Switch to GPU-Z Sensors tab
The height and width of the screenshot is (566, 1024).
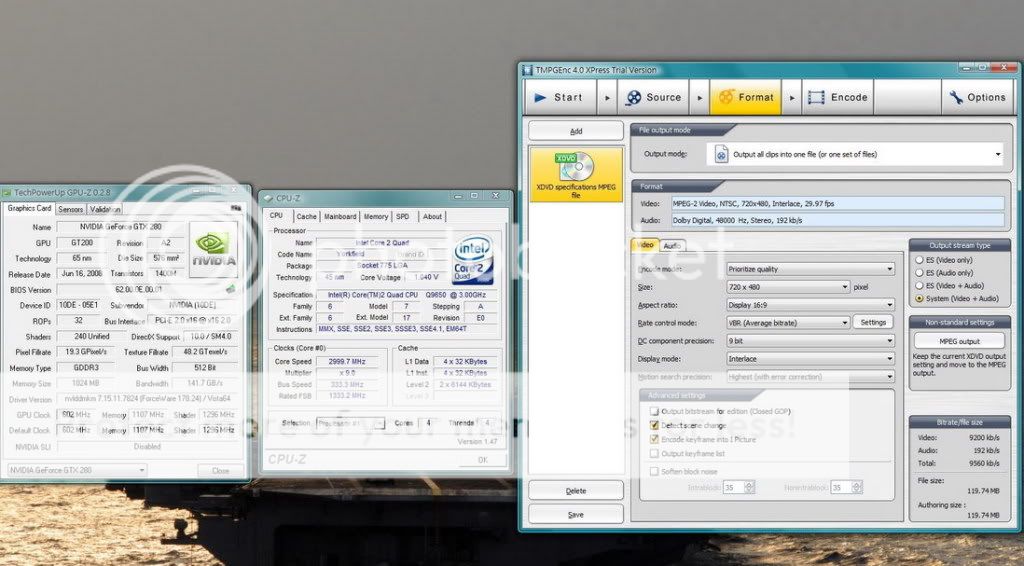click(x=70, y=210)
